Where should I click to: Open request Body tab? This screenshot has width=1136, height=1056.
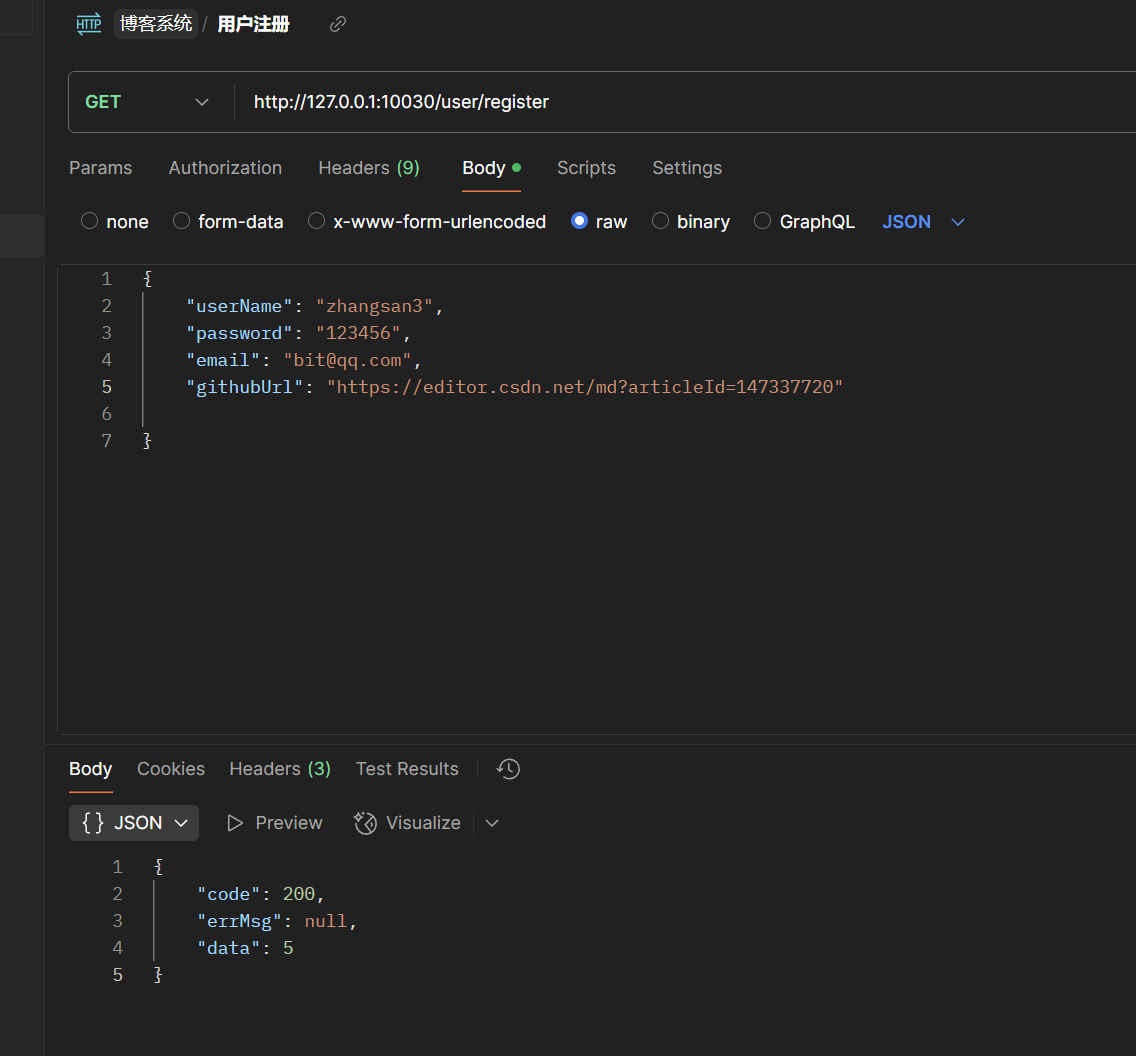(x=491, y=168)
